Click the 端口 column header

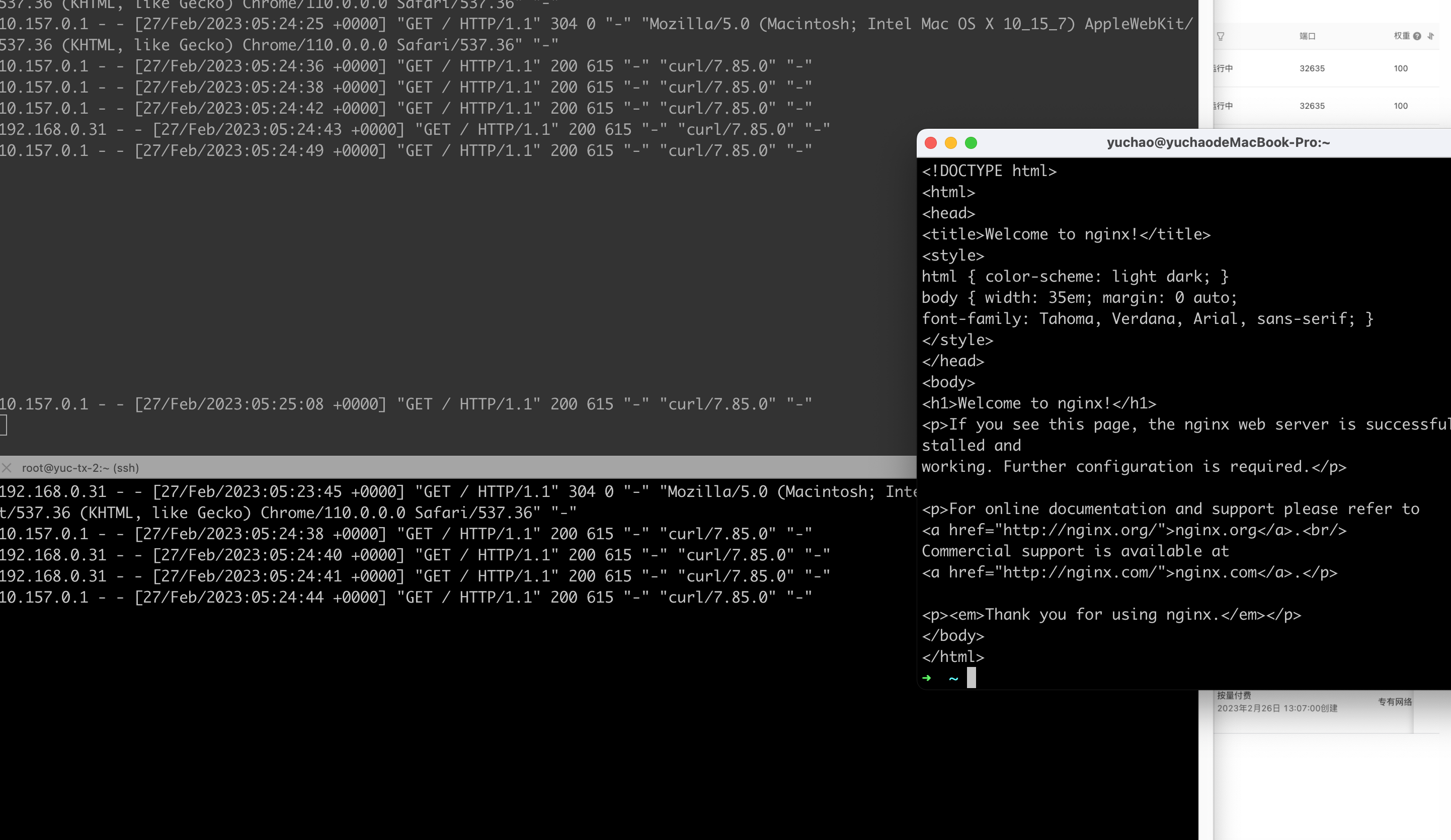point(1307,36)
